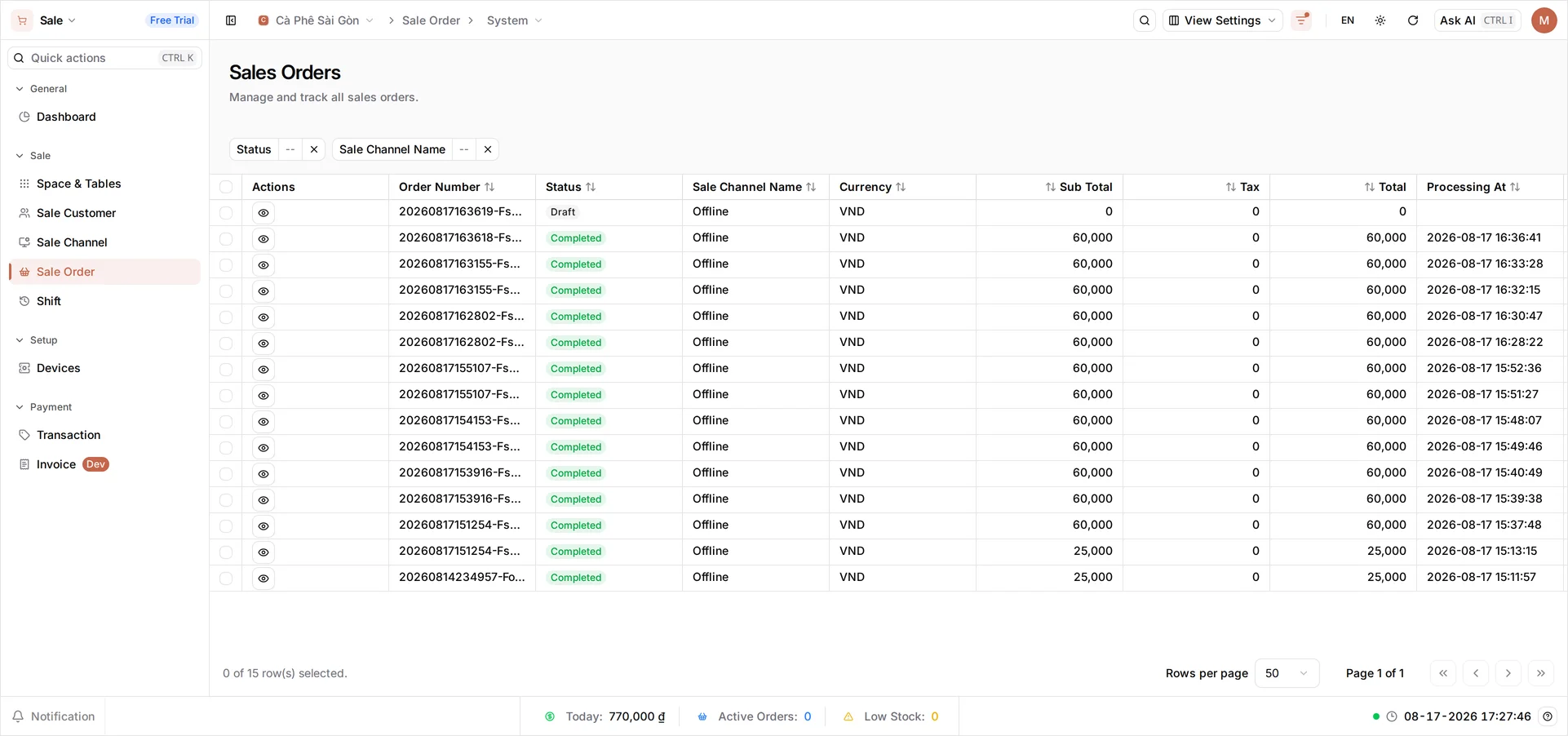The image size is (1568, 736).
Task: Open Devices in the sidebar
Action: coord(104,368)
